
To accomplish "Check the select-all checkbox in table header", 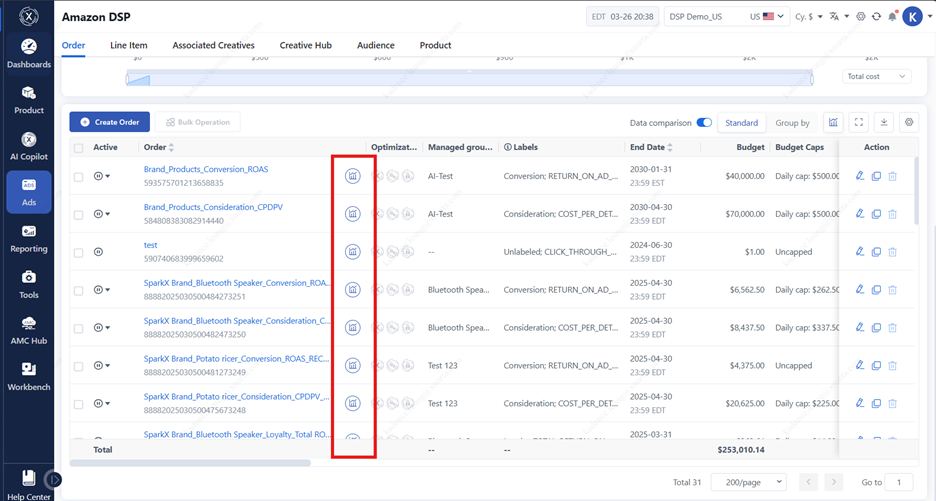I will [79, 148].
